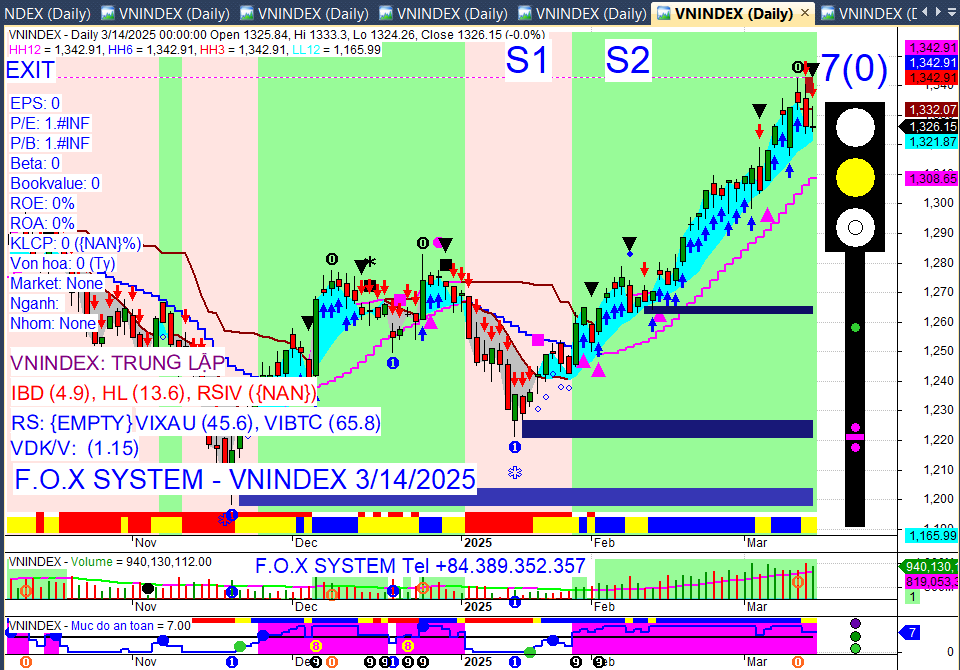This screenshot has width=960, height=670.
Task: Click 'F.O.X SYSTEM - VNINDEX 3/14/2025' title
Action: [245, 479]
